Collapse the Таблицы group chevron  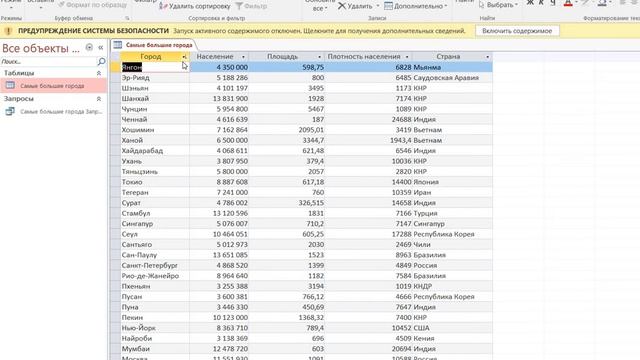(x=99, y=73)
